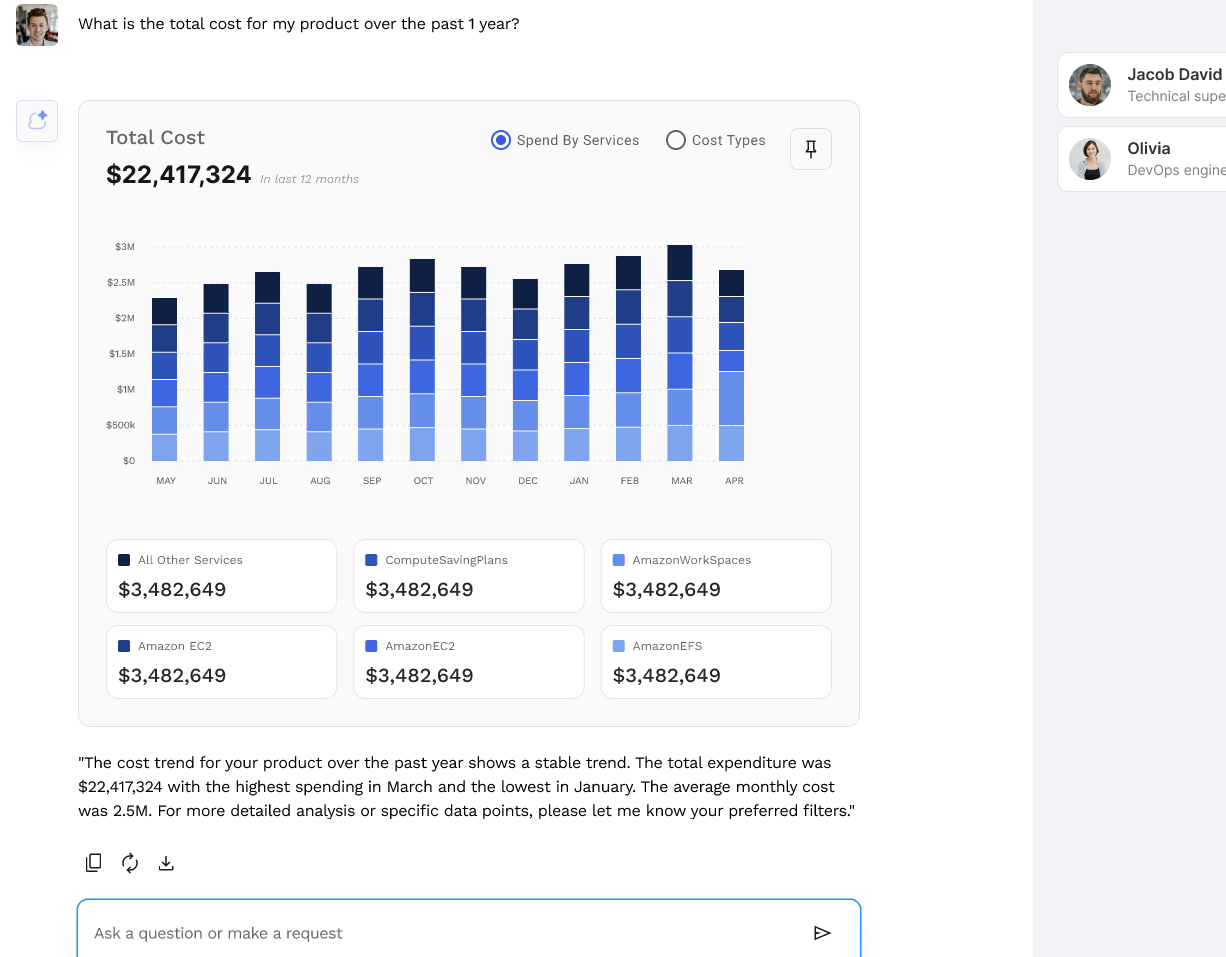Click the copy response icon
The image size is (1226, 957).
(x=94, y=862)
